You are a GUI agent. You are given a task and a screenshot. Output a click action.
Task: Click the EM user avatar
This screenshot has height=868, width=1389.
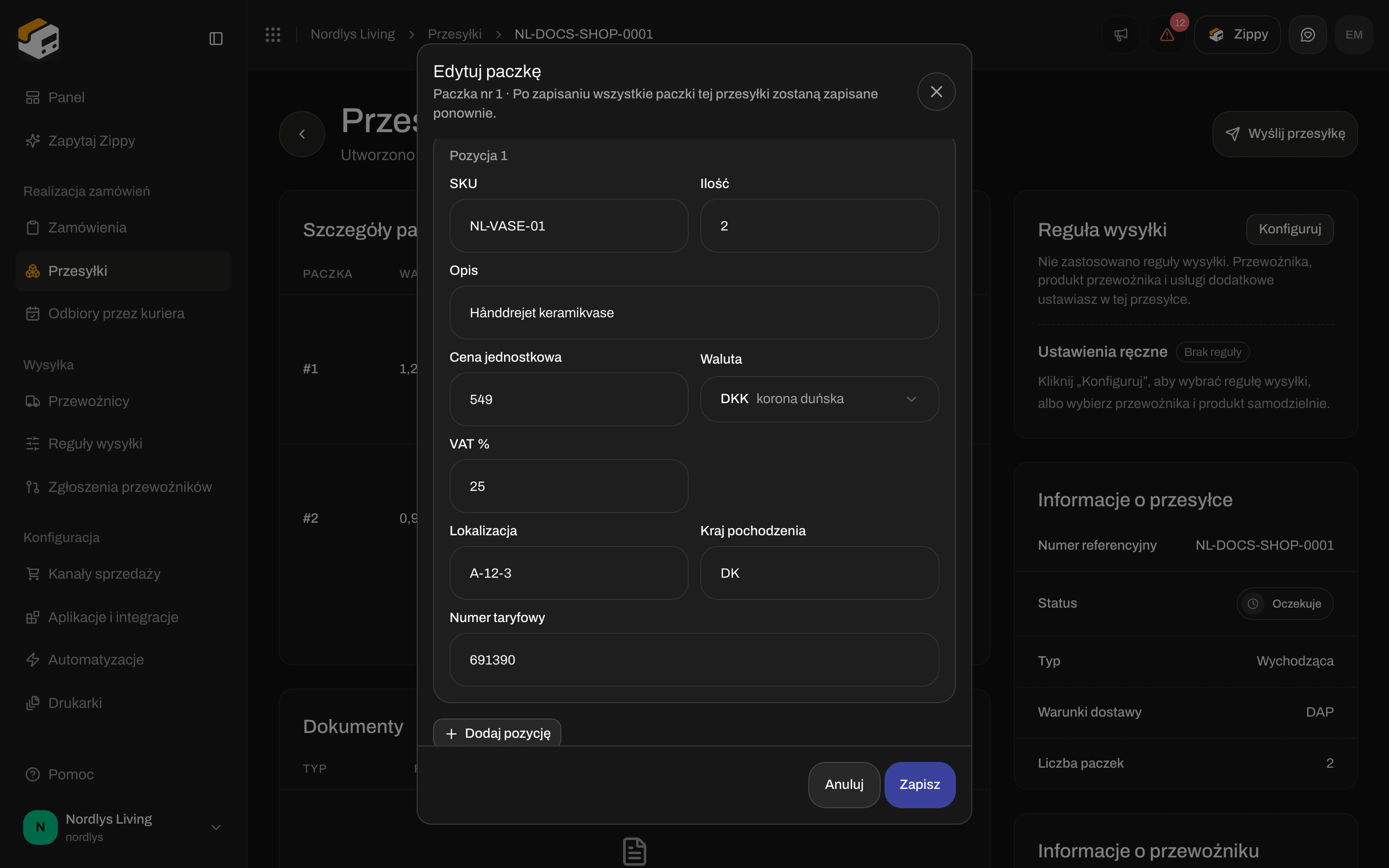1354,34
